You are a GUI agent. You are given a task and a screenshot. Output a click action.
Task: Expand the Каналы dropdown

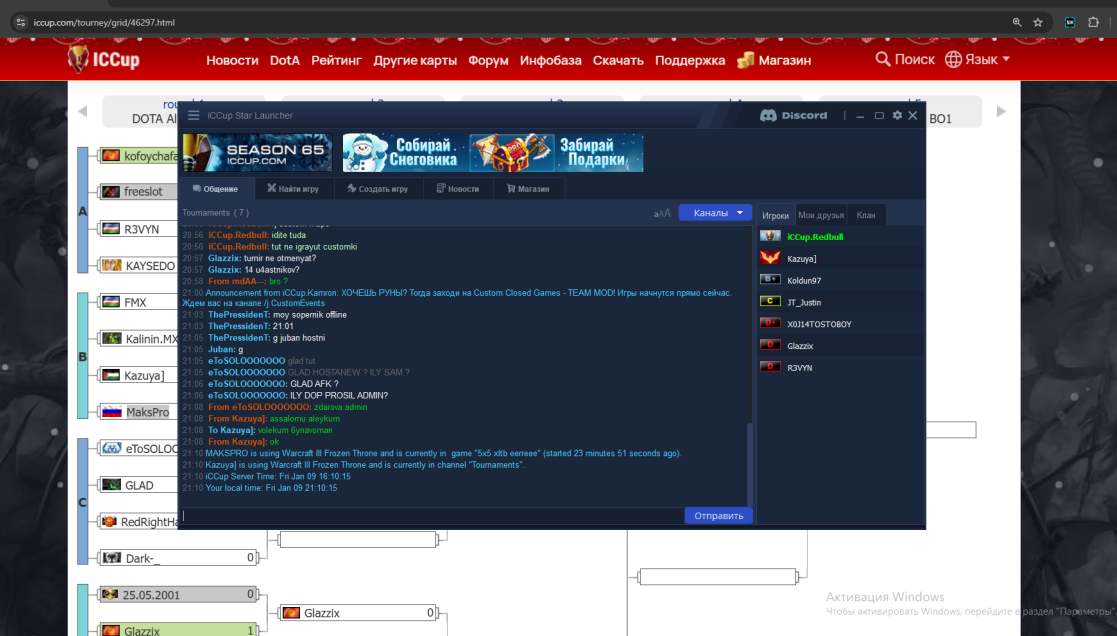[x=715, y=212]
